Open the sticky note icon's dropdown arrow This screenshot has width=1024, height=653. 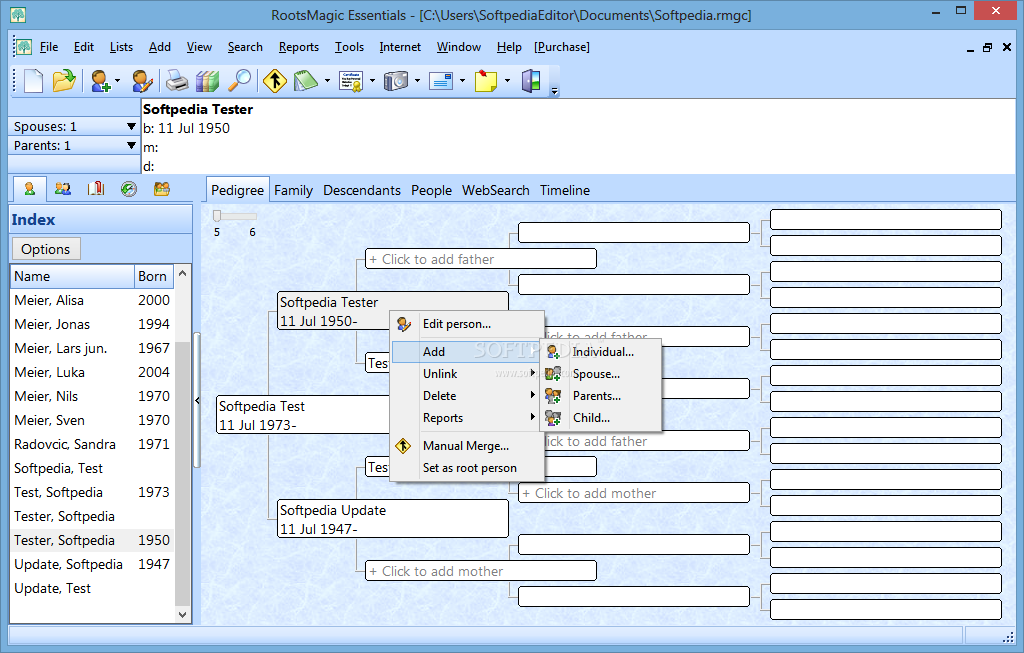point(507,81)
